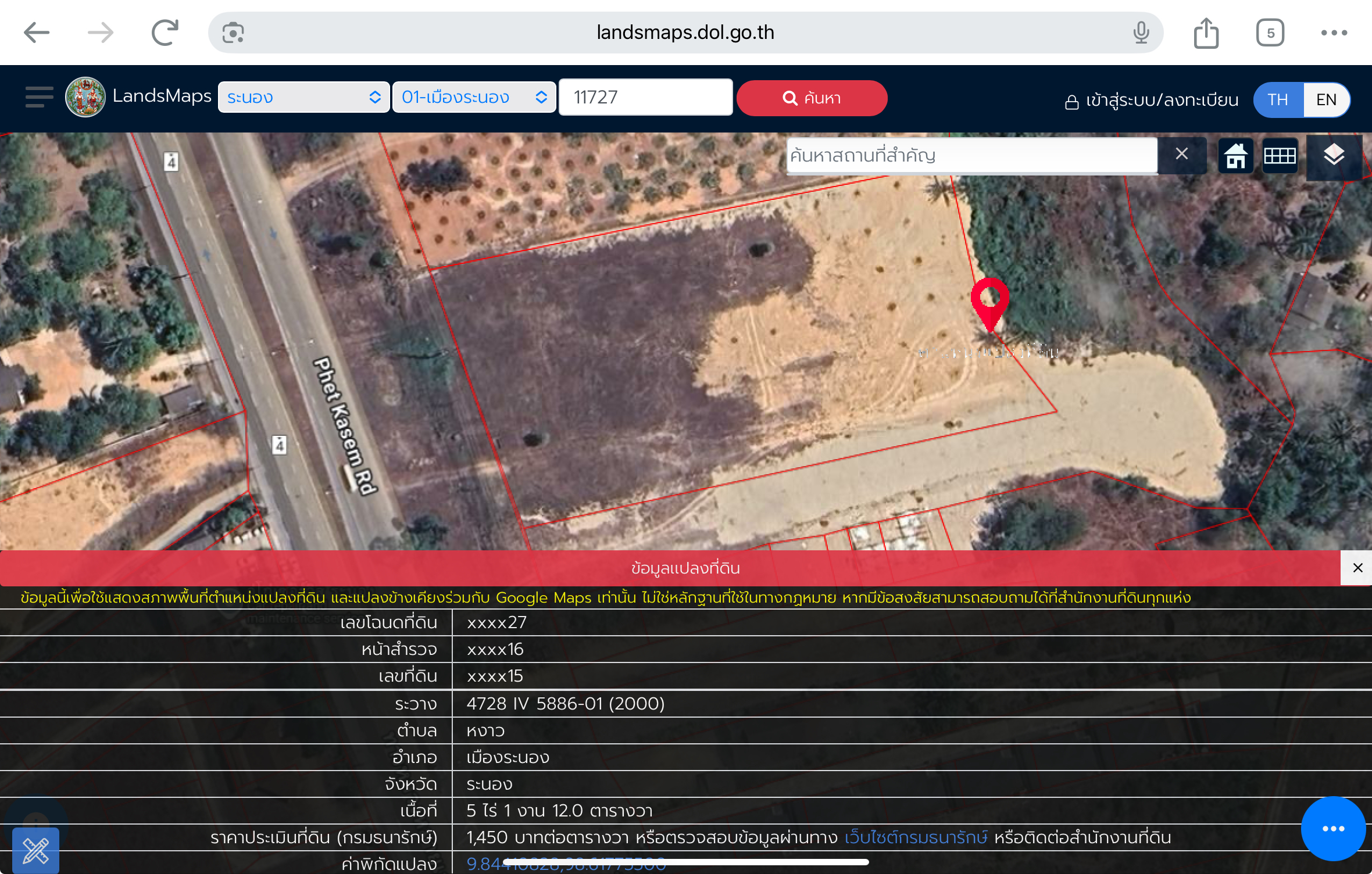Screen dimensions: 1372x874
Task: Click the parcel number field containing 11727
Action: click(x=645, y=97)
